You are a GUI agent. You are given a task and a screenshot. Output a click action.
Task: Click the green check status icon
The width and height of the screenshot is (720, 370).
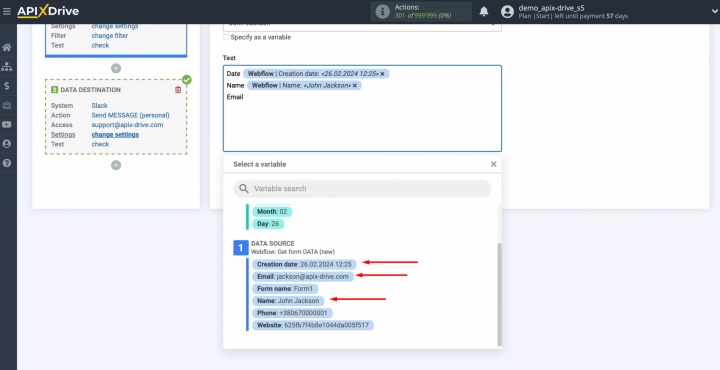coord(186,80)
